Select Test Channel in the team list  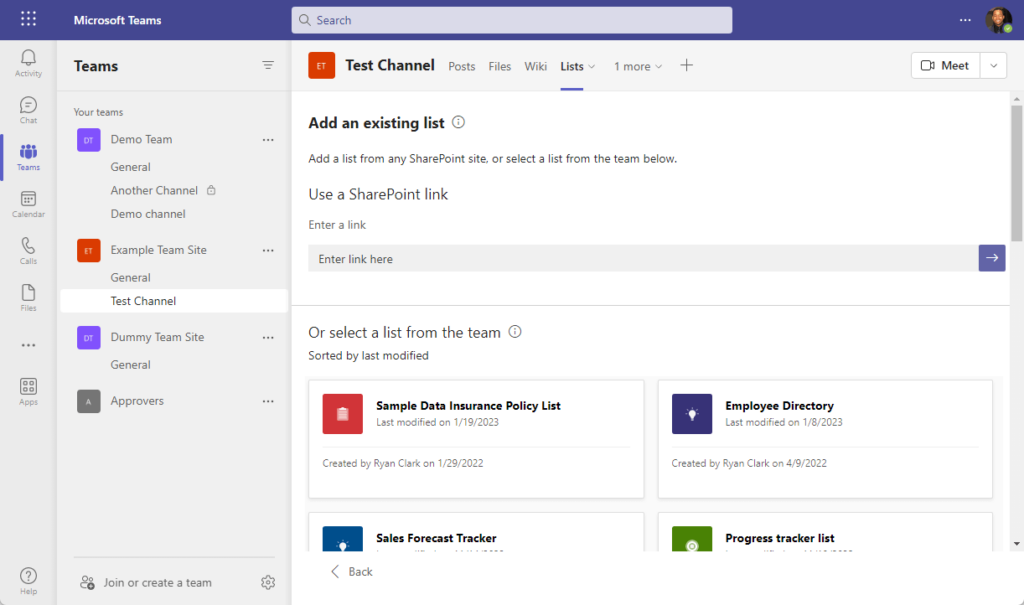tap(174, 301)
